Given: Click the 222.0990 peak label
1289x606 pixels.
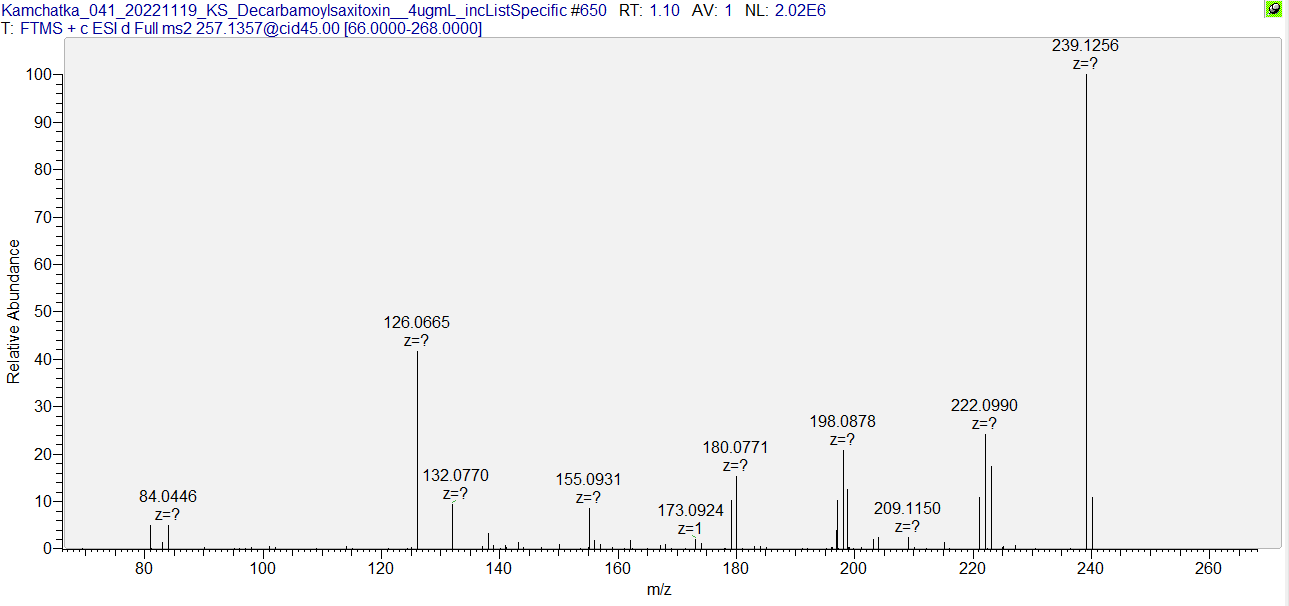Looking at the screenshot, I should coord(984,406).
